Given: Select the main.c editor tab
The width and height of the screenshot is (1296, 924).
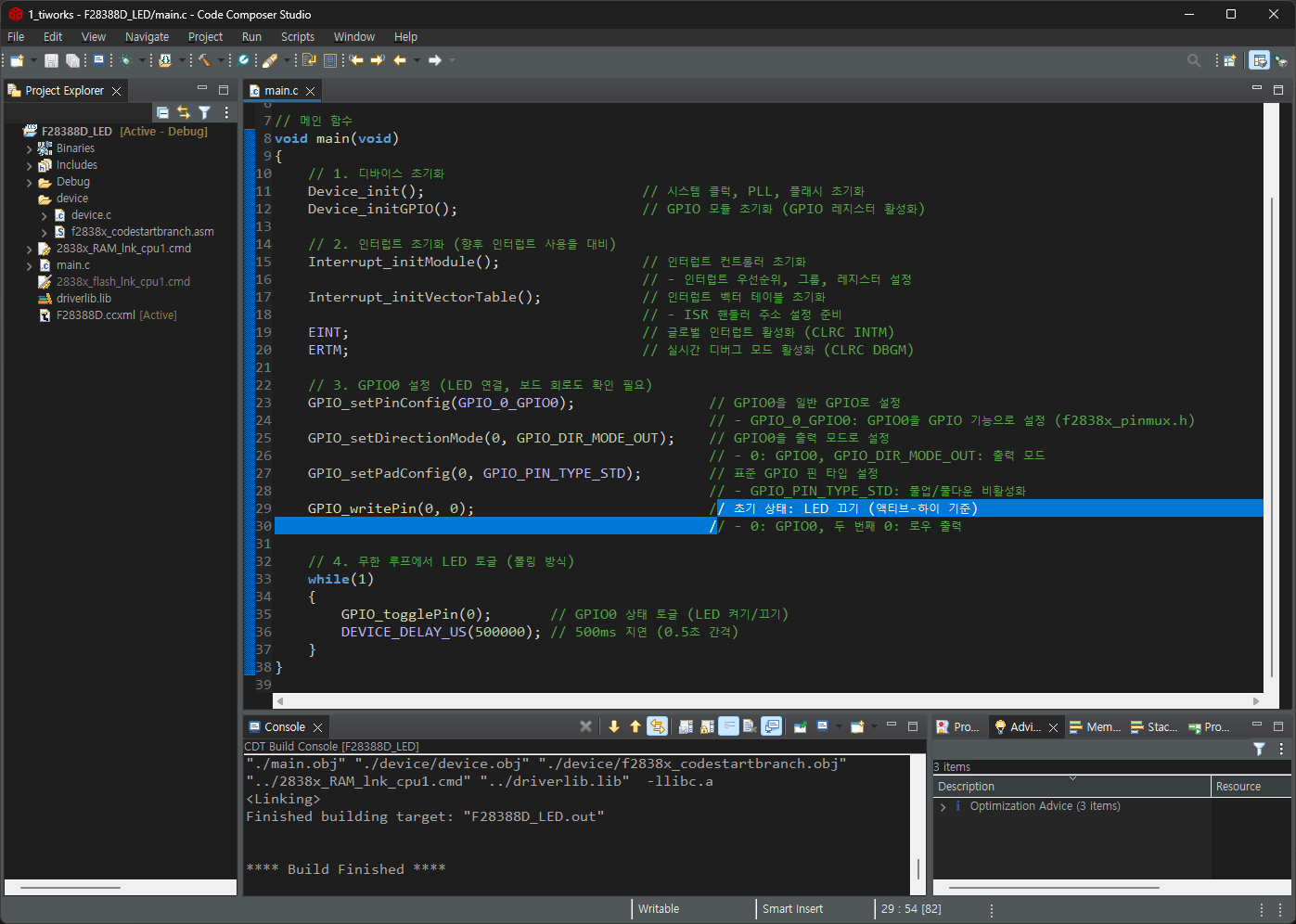Looking at the screenshot, I should point(281,91).
